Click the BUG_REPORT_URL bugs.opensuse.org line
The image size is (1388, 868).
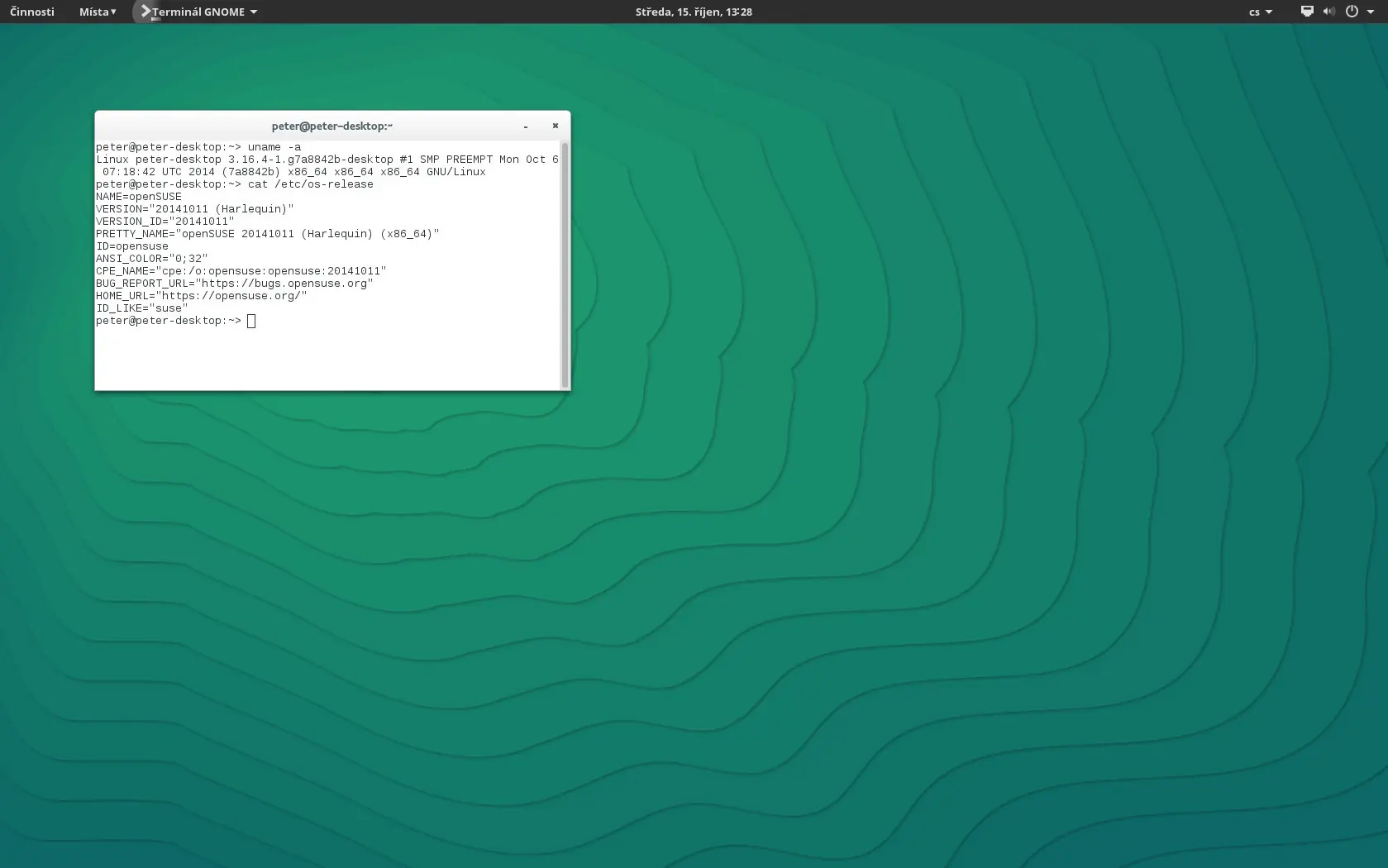pos(235,284)
